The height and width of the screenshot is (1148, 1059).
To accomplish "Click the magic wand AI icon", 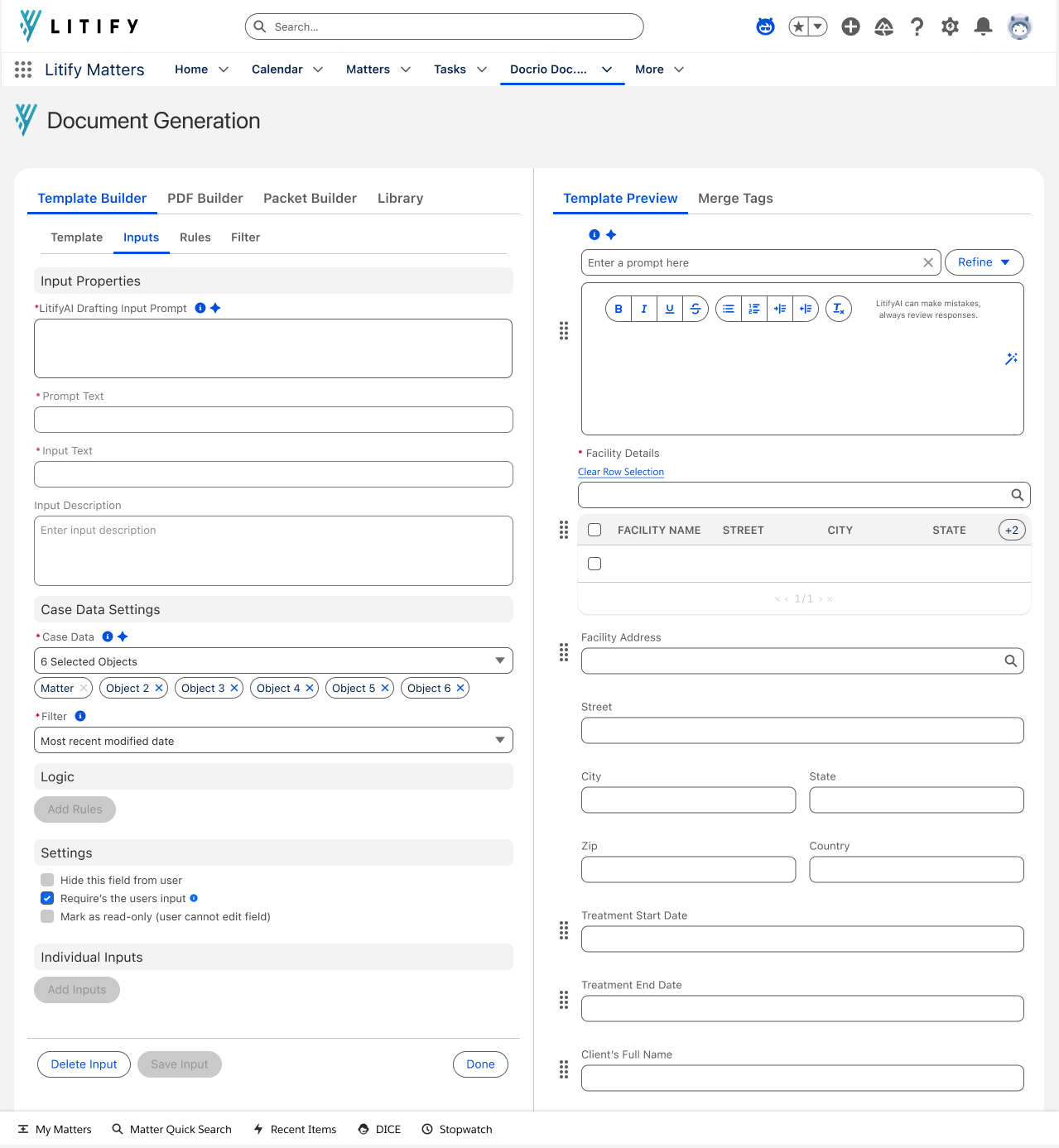I will tap(1011, 358).
